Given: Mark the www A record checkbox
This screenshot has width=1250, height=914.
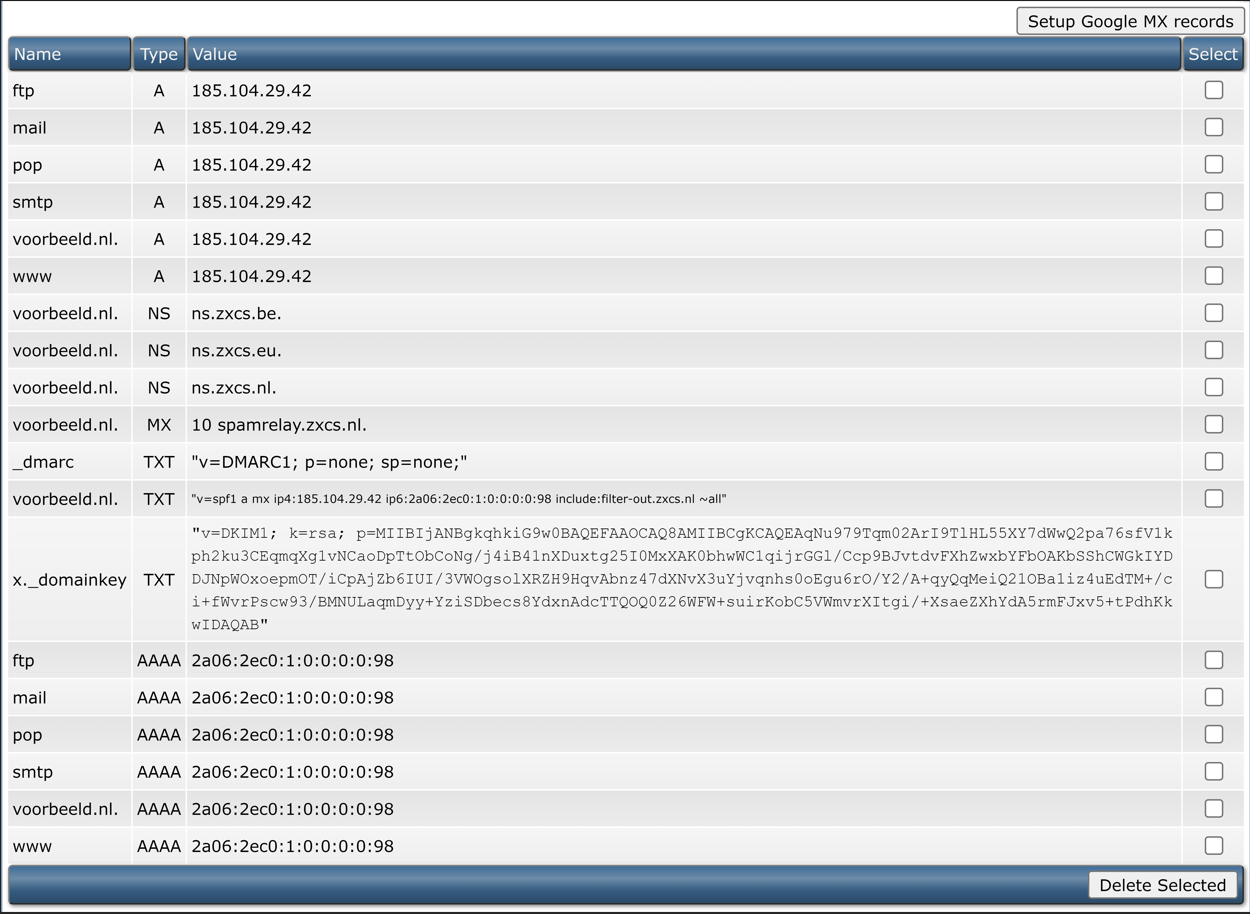Looking at the screenshot, I should (1213, 276).
